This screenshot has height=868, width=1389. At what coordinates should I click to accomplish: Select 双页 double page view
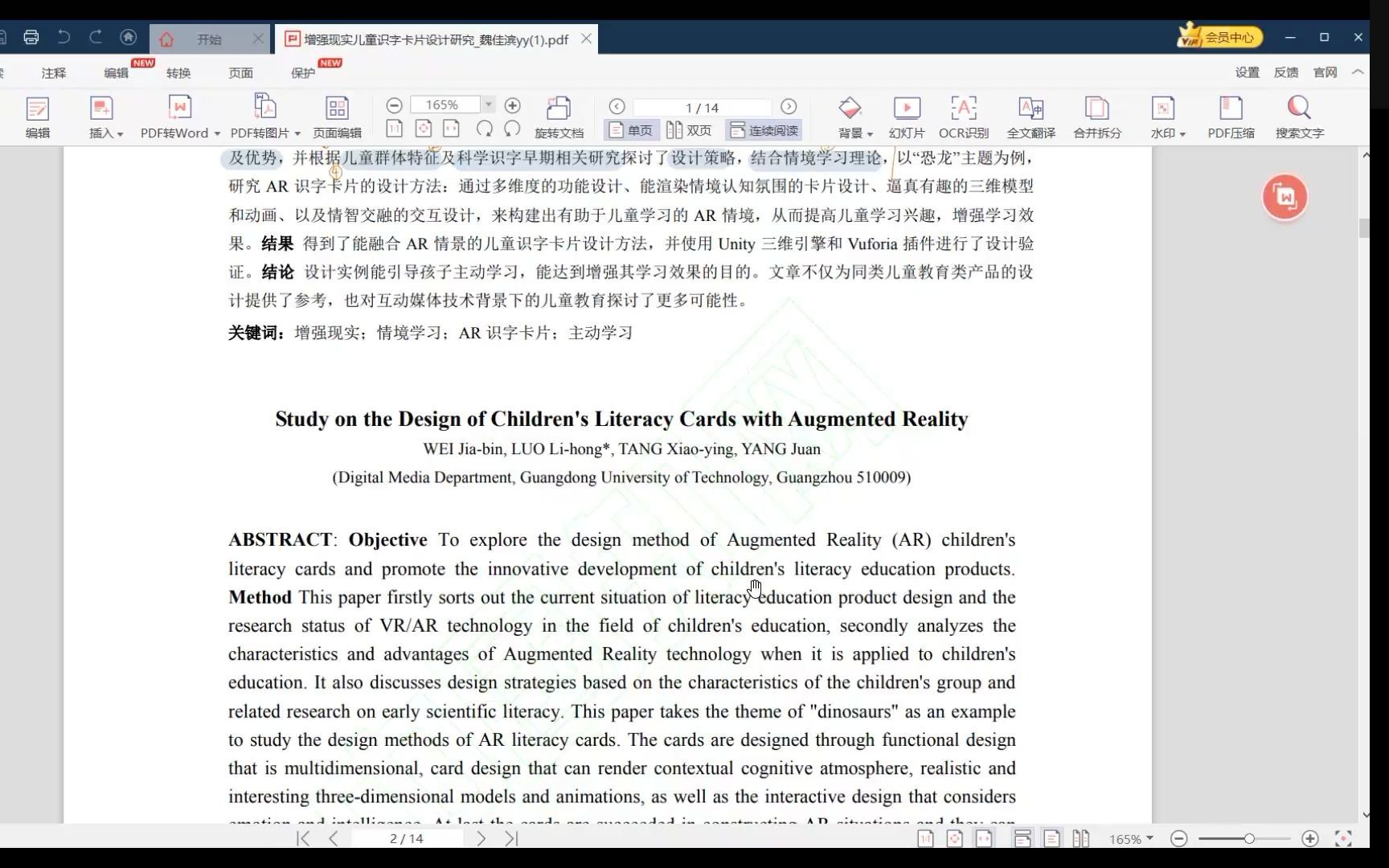point(690,130)
